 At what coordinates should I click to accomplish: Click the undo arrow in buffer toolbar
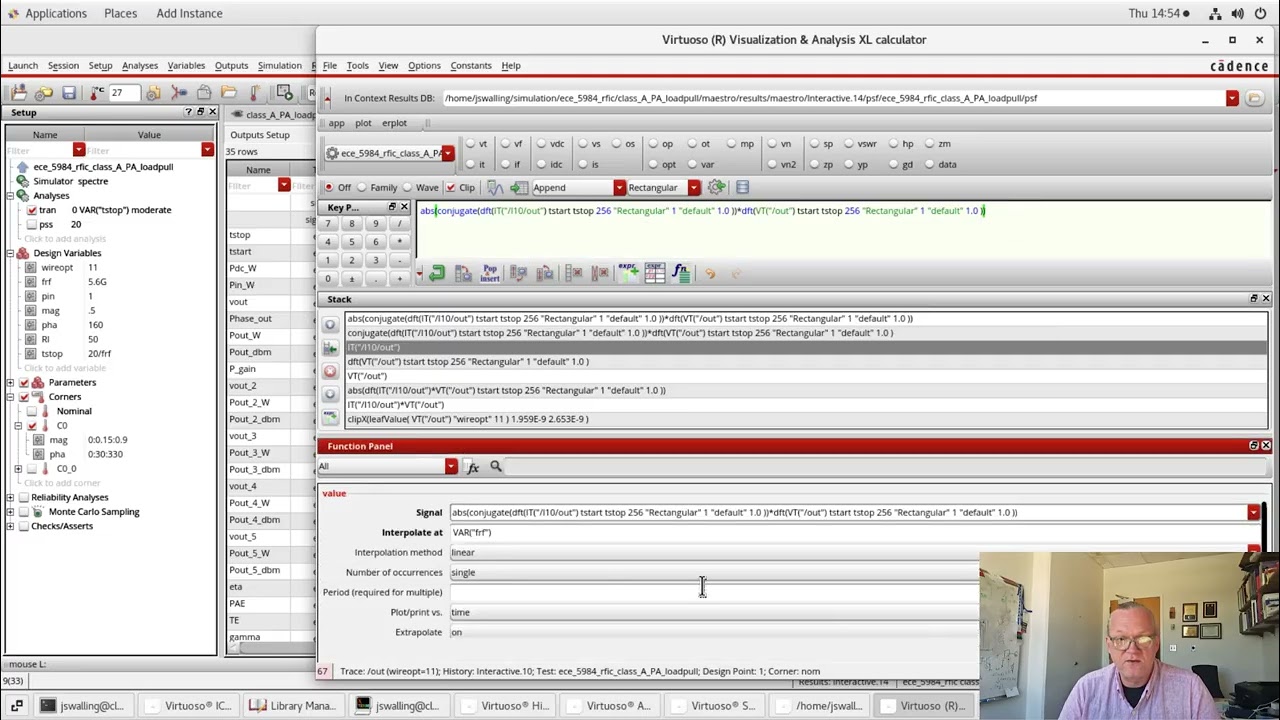[x=709, y=273]
